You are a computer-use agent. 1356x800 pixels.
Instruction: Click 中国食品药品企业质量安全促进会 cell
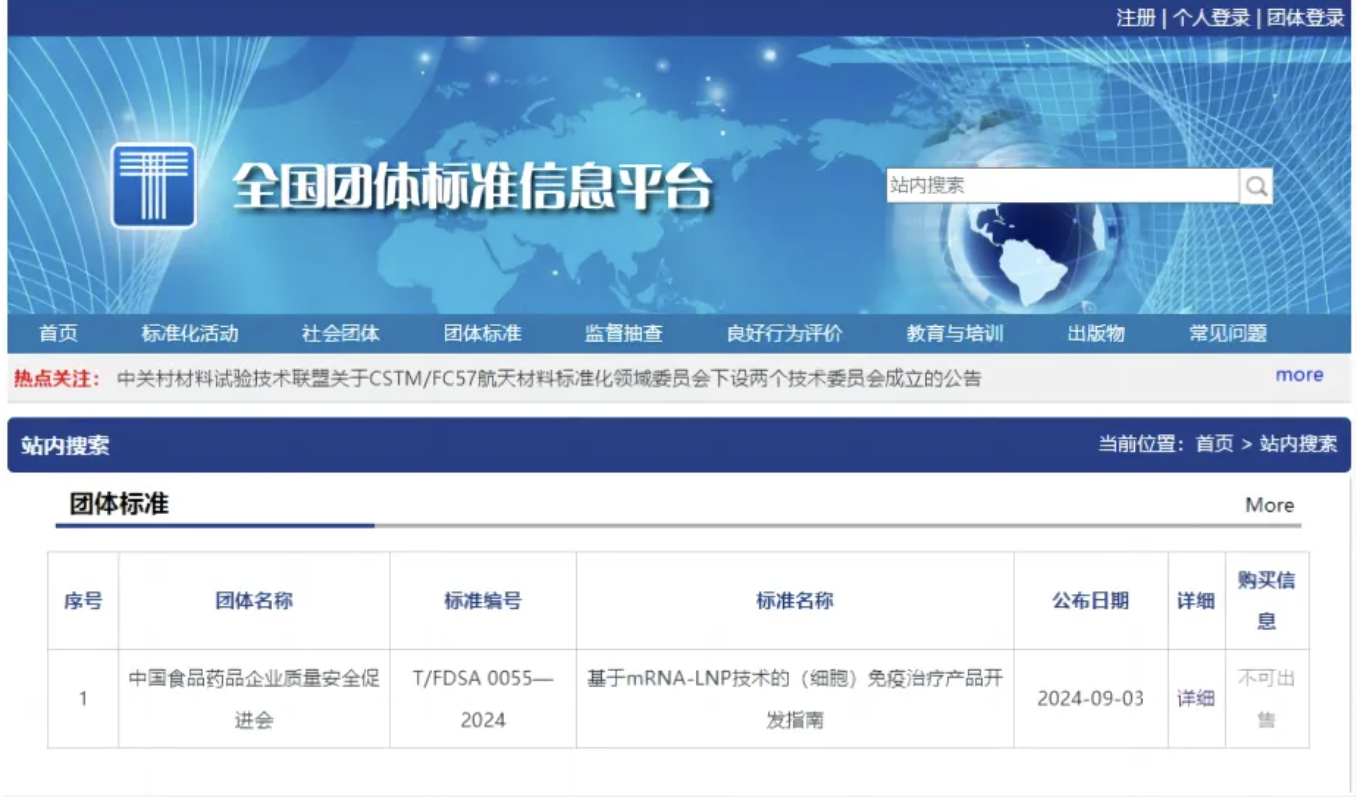254,699
